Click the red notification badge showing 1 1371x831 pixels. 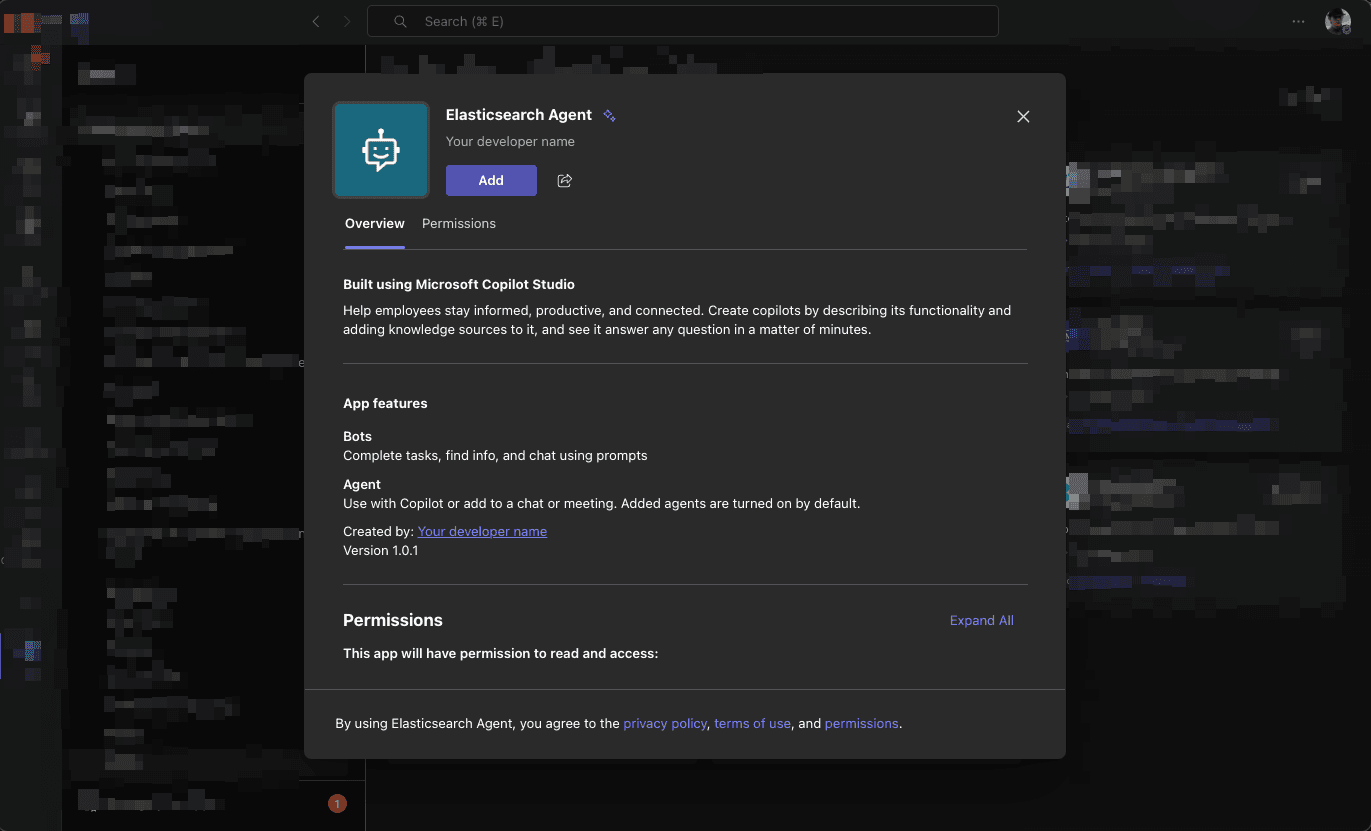(x=337, y=804)
